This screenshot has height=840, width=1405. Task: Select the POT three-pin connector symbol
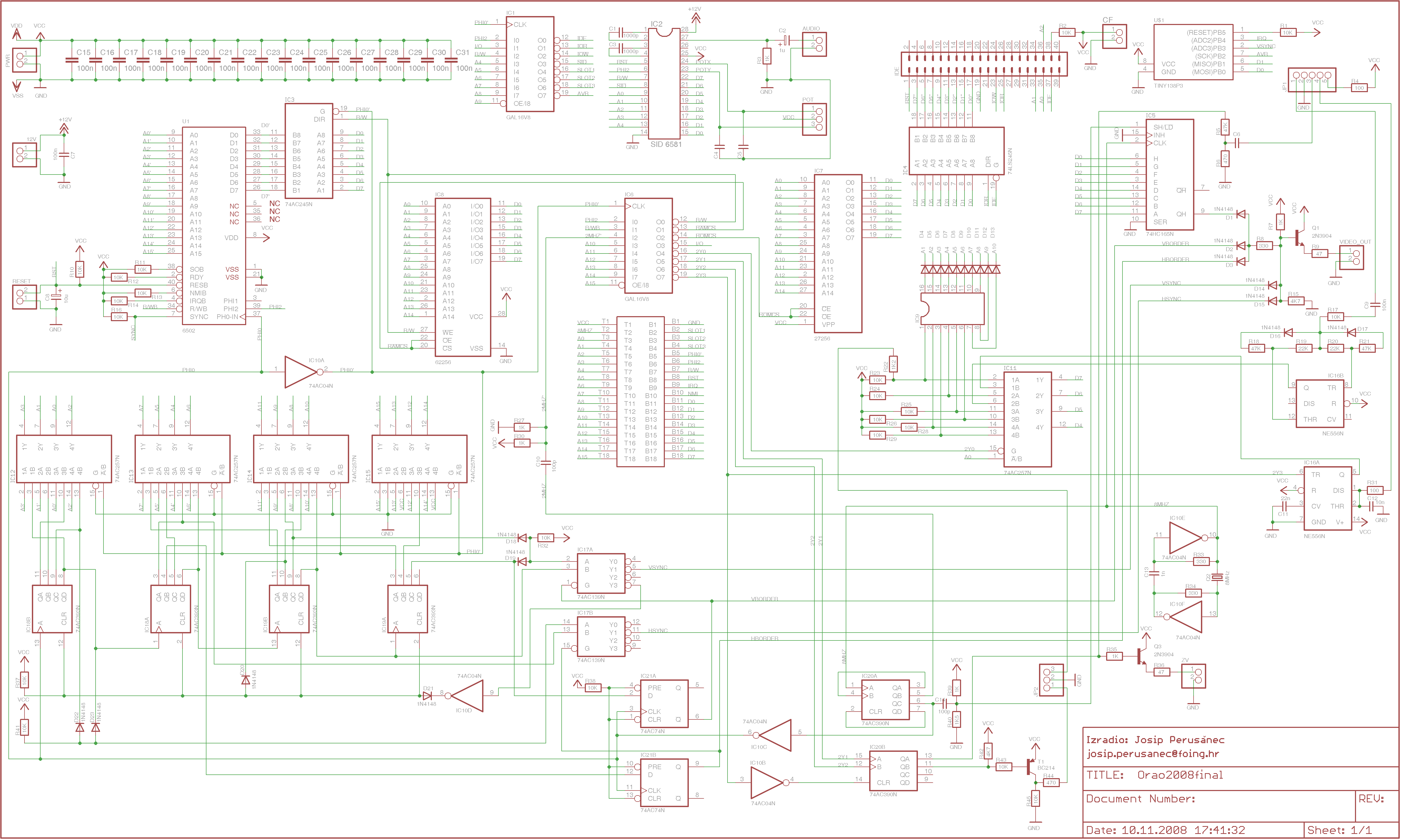pos(814,119)
